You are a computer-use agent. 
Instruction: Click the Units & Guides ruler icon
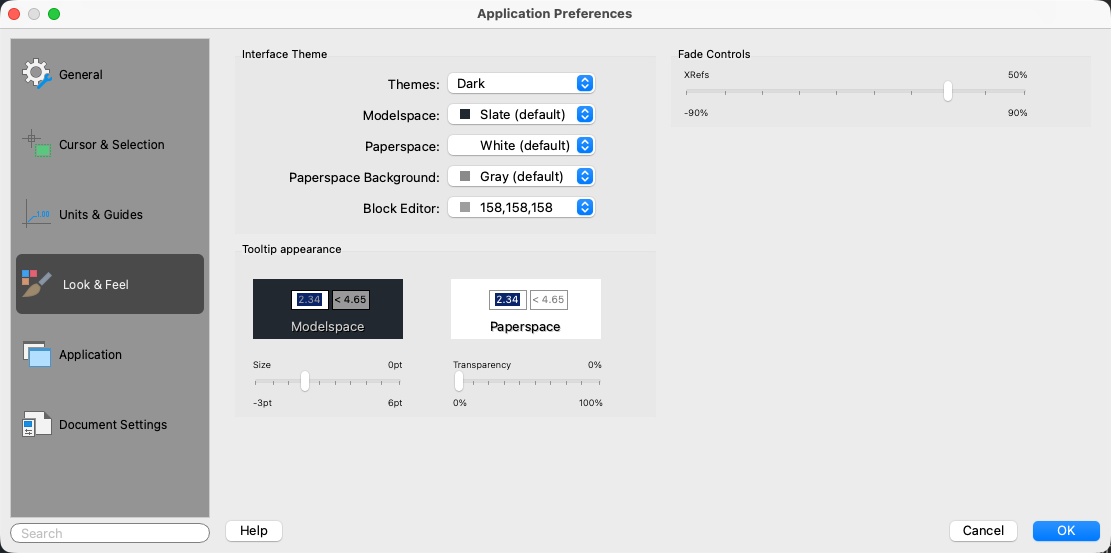[x=37, y=214]
